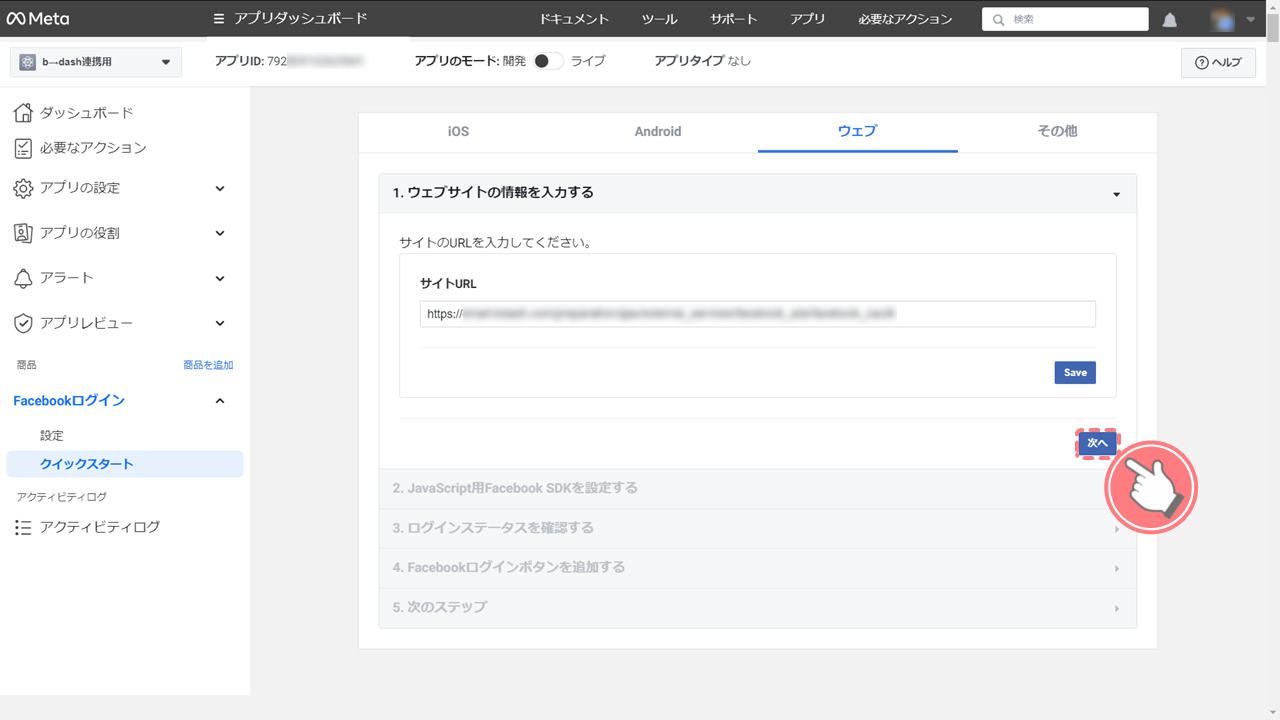1280x720 pixels.
Task: Click the アプリの設定 gear icon
Action: pos(23,188)
